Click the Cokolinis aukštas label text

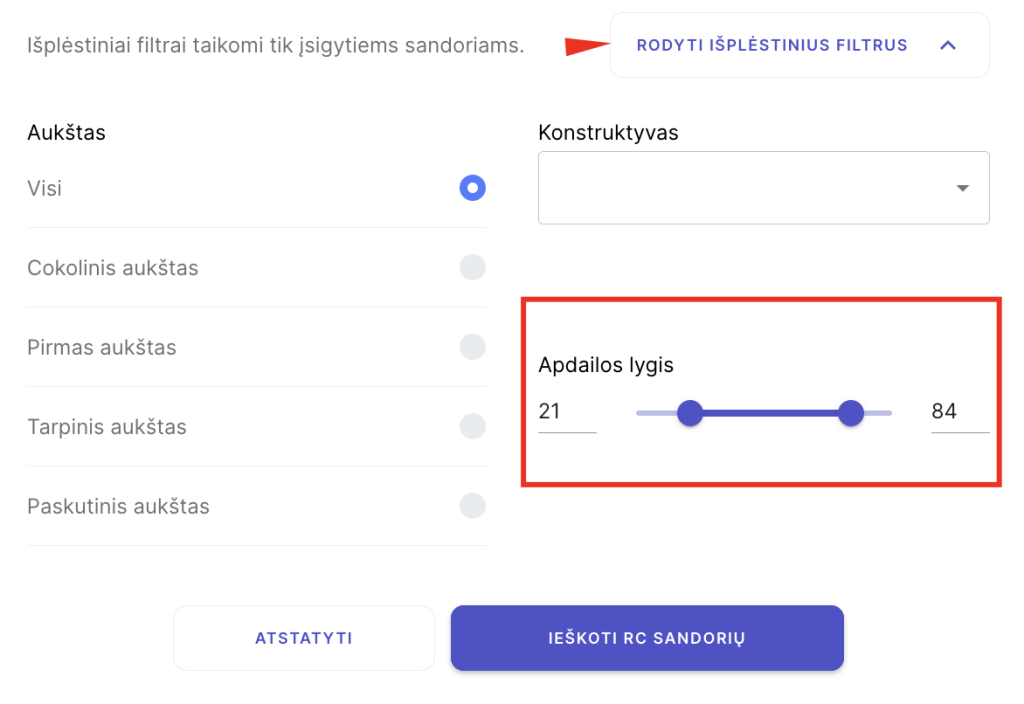coord(113,268)
